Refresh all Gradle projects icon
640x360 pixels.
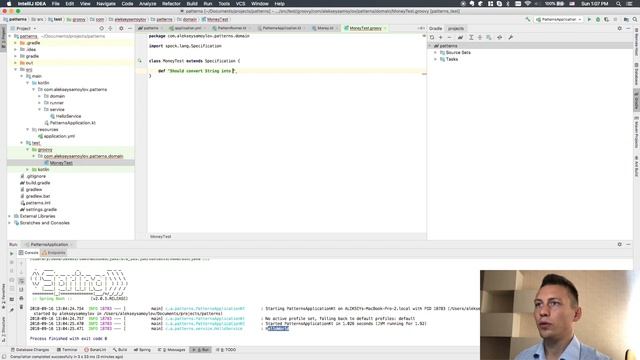432,37
